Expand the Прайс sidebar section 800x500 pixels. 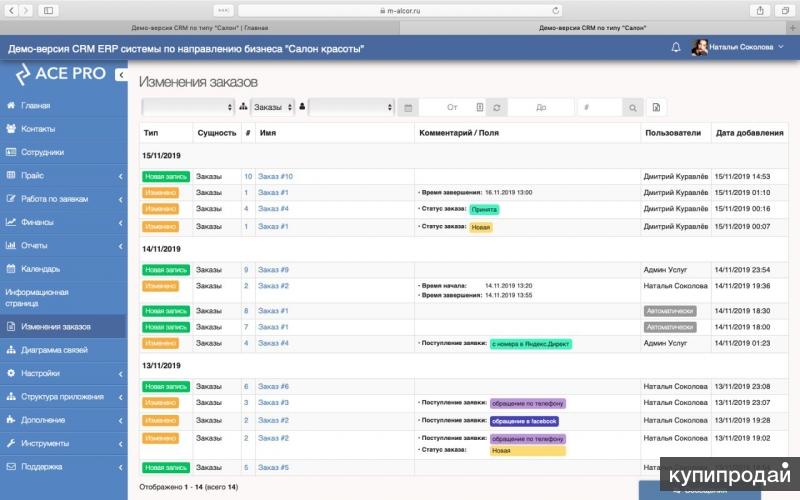coord(63,175)
